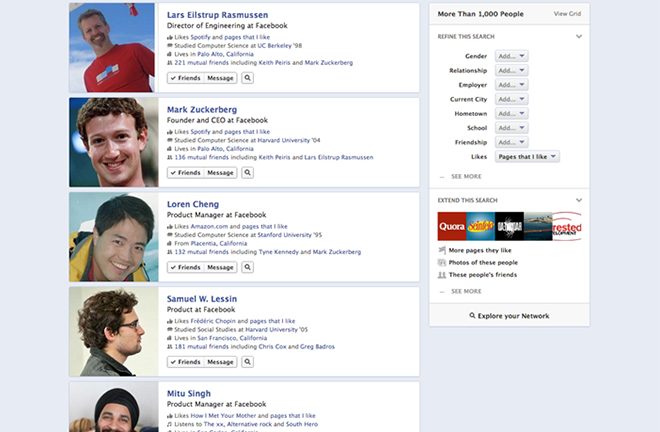Click search icon on Loren Cheng card
This screenshot has width=660, height=432.
click(x=248, y=267)
